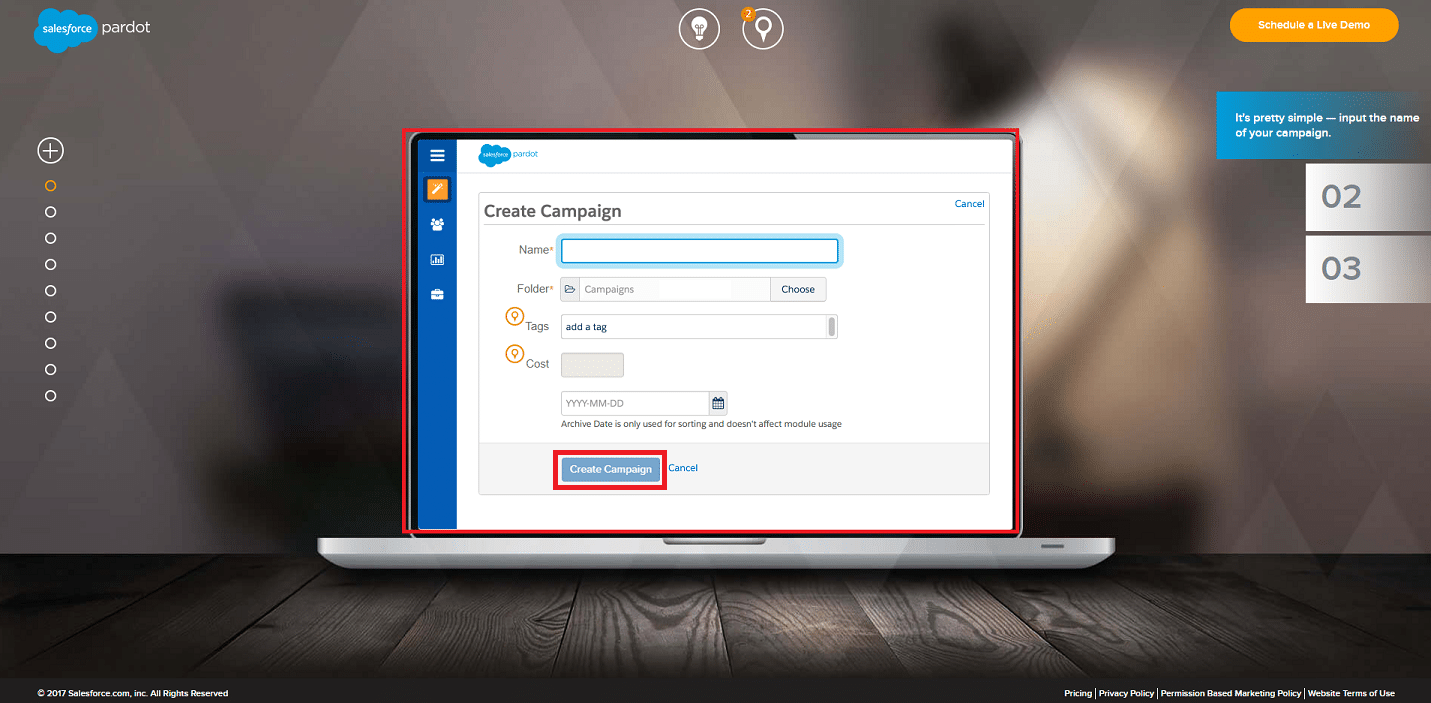Viewport: 1431px width, 703px height.
Task: Click the '© 2017 Salesforce.com' copyright text
Action: 133,693
